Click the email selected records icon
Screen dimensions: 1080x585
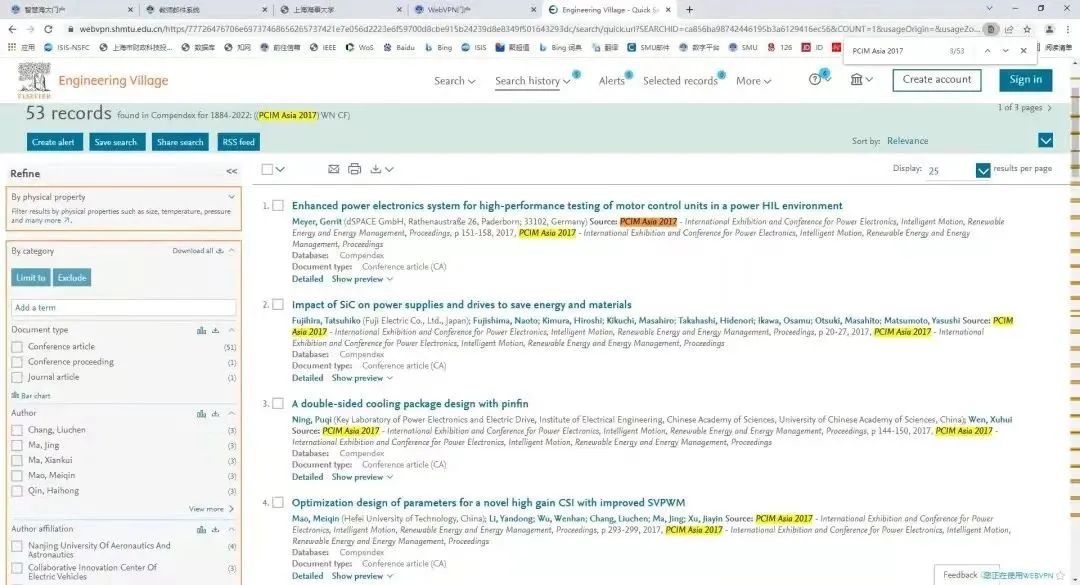coord(334,169)
